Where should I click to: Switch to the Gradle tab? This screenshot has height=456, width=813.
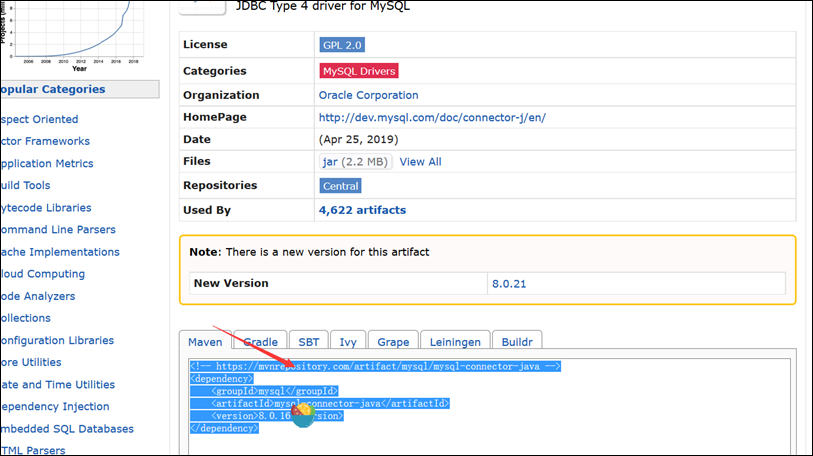[x=260, y=342]
